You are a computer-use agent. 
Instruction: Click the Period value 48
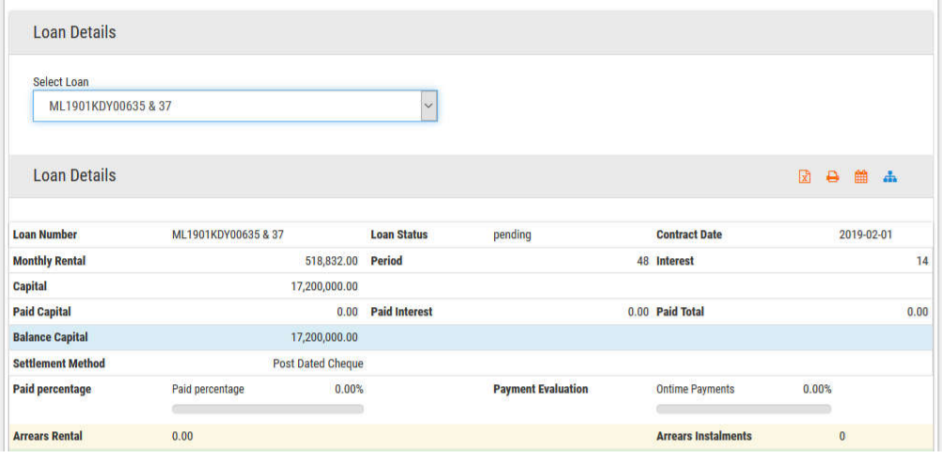coord(643,261)
